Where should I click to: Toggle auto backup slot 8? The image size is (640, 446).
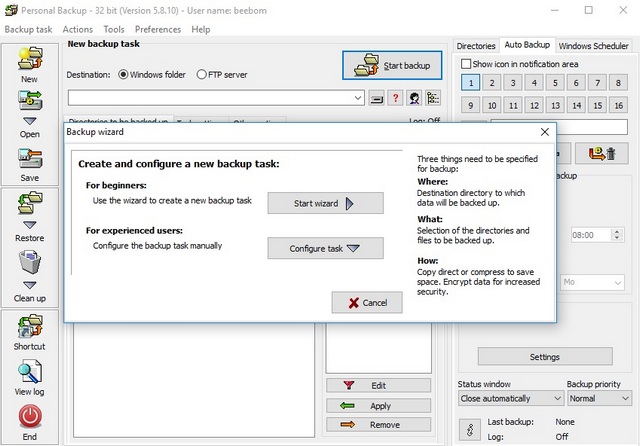point(618,83)
